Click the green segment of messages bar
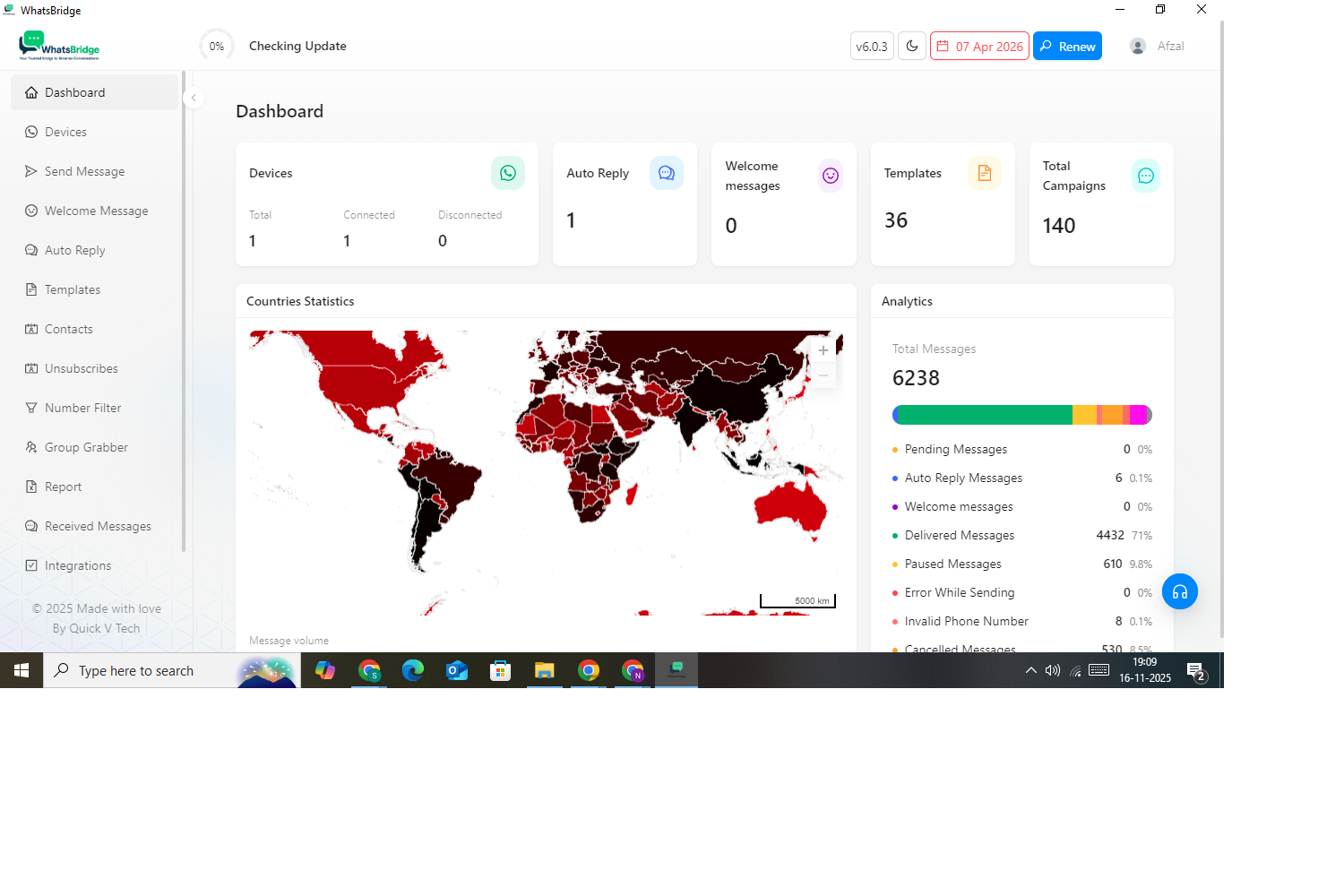1344x896 pixels. [x=982, y=415]
